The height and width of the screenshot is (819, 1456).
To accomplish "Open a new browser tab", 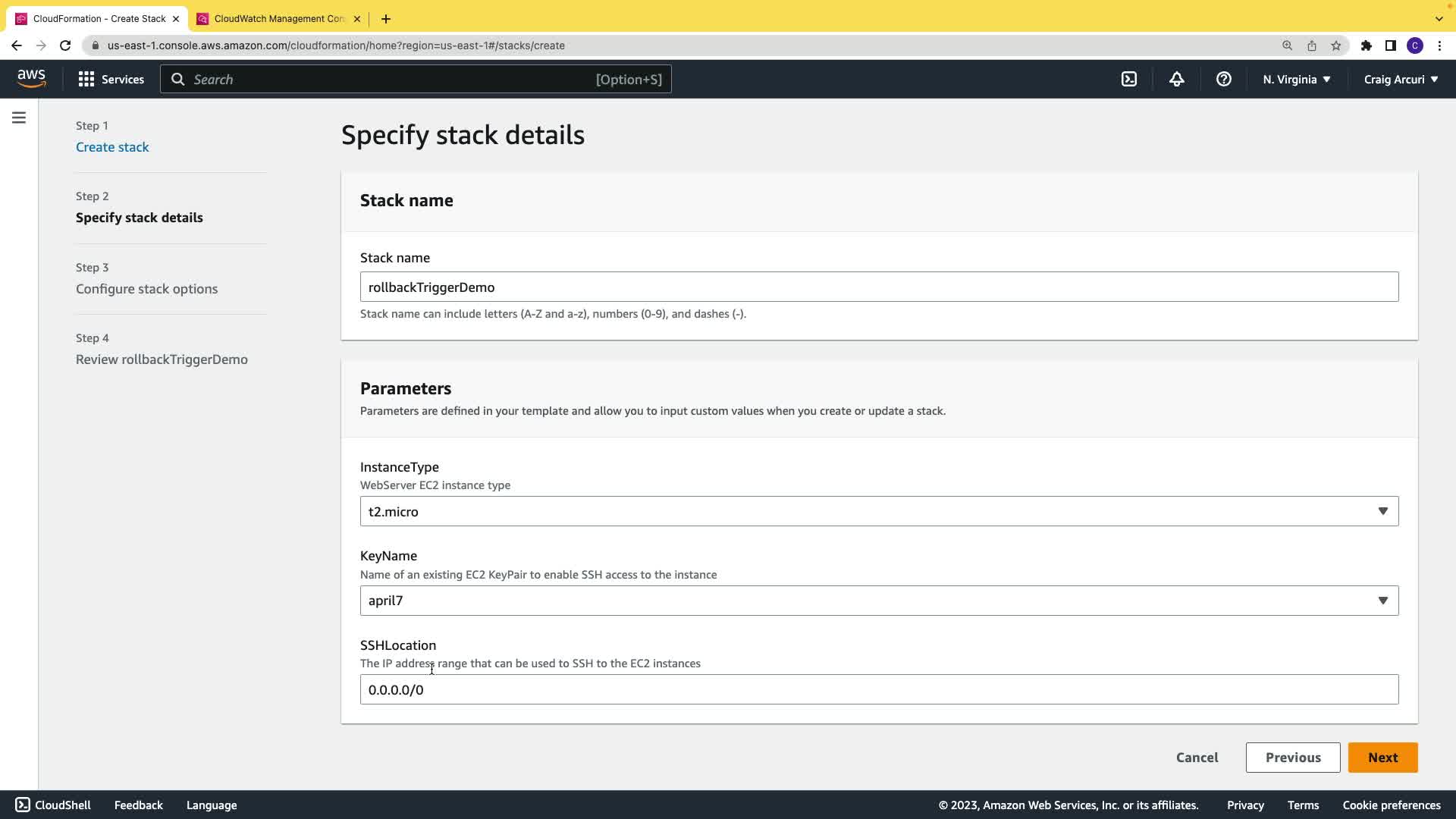I will (386, 18).
